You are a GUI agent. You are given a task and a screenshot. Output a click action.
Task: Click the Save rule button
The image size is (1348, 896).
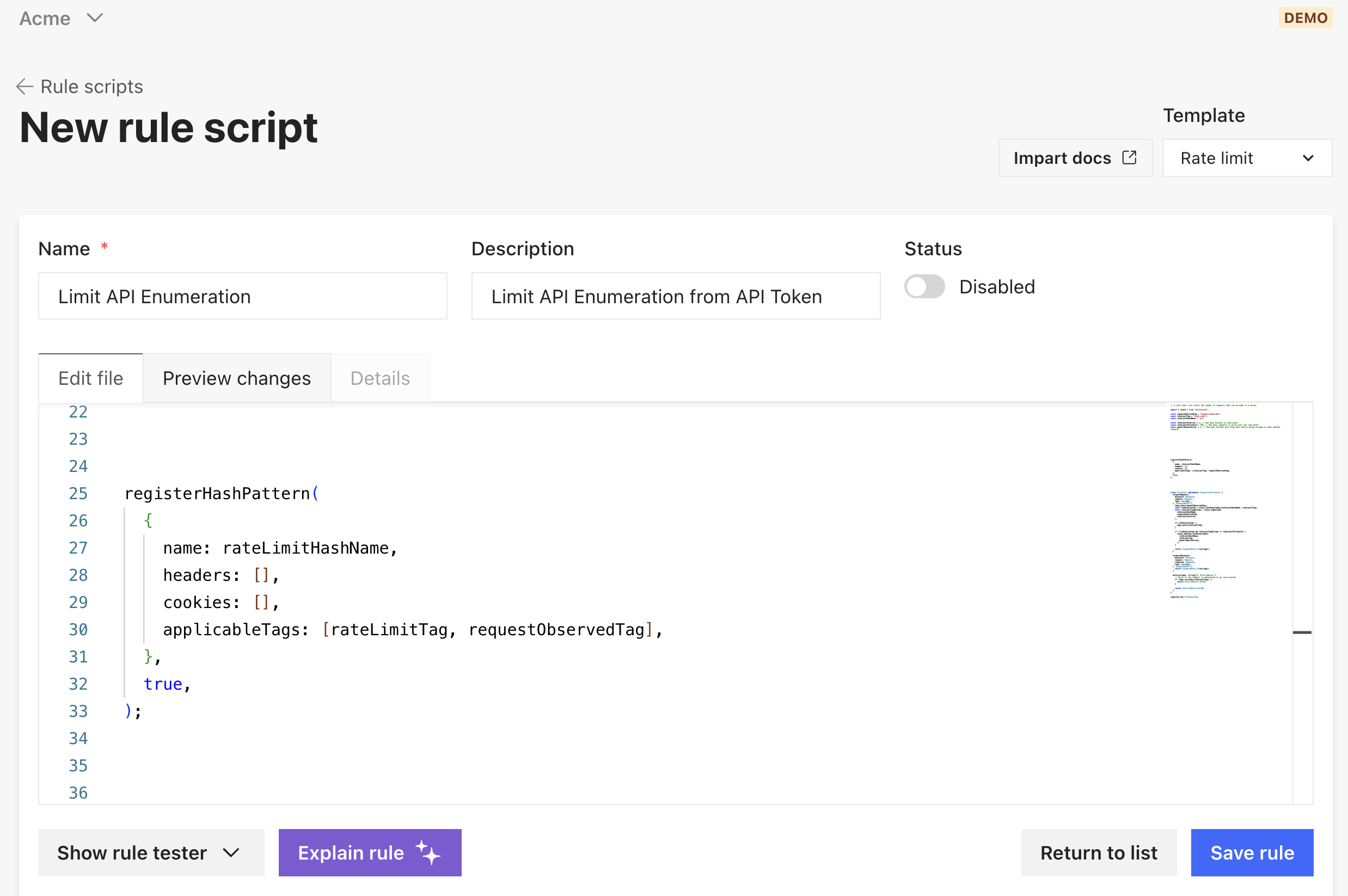point(1252,852)
